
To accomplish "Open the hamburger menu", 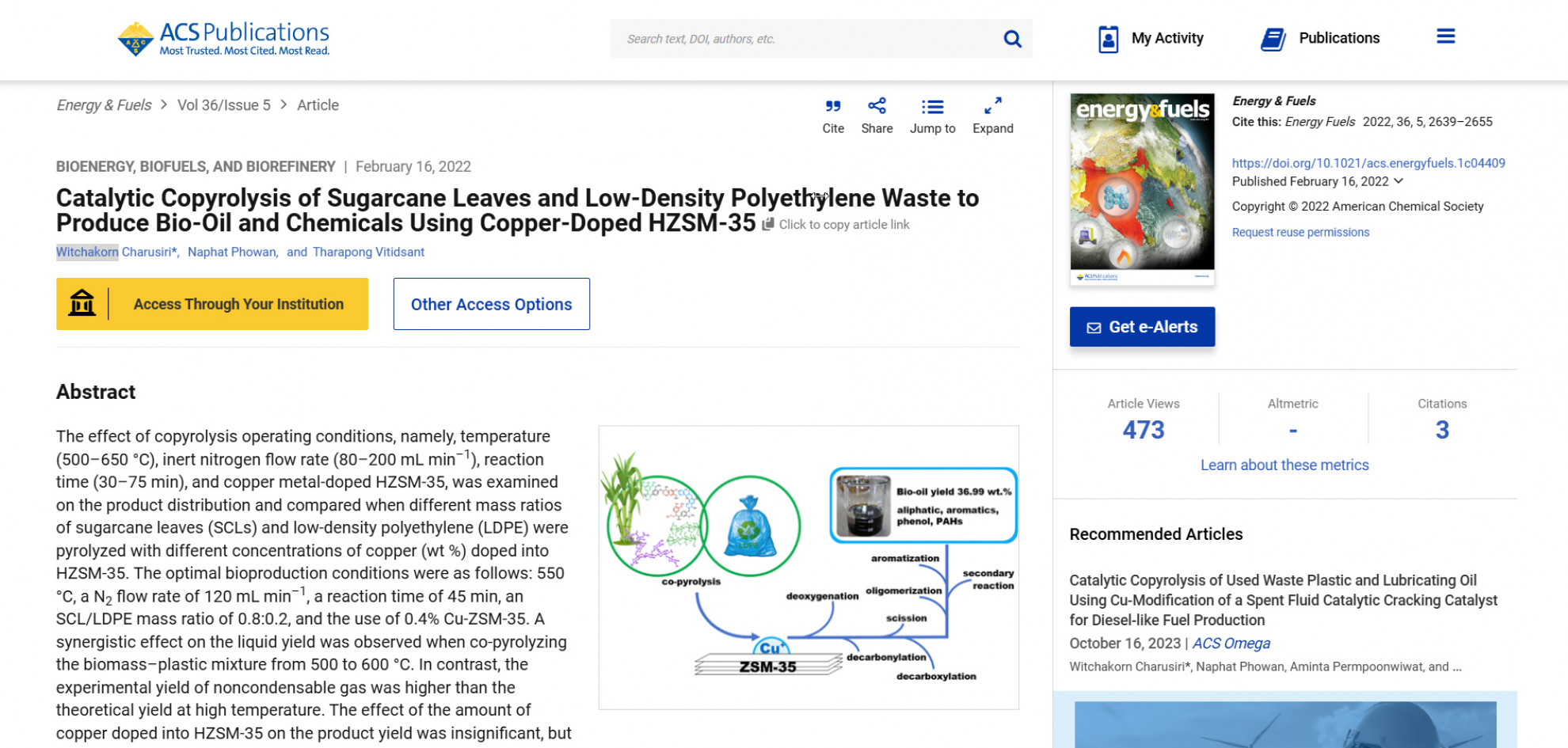I will click(x=1445, y=36).
